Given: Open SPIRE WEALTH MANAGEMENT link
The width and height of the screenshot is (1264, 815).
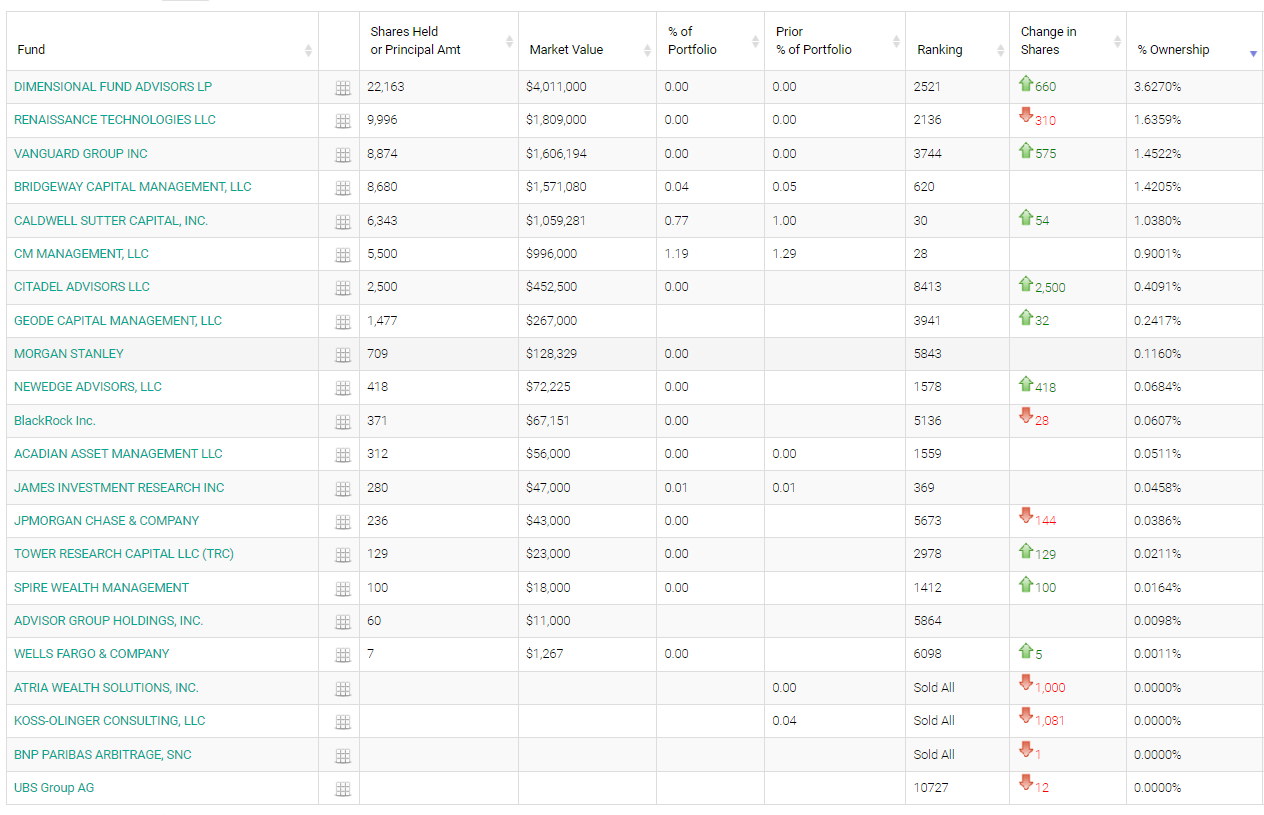Looking at the screenshot, I should pos(101,588).
